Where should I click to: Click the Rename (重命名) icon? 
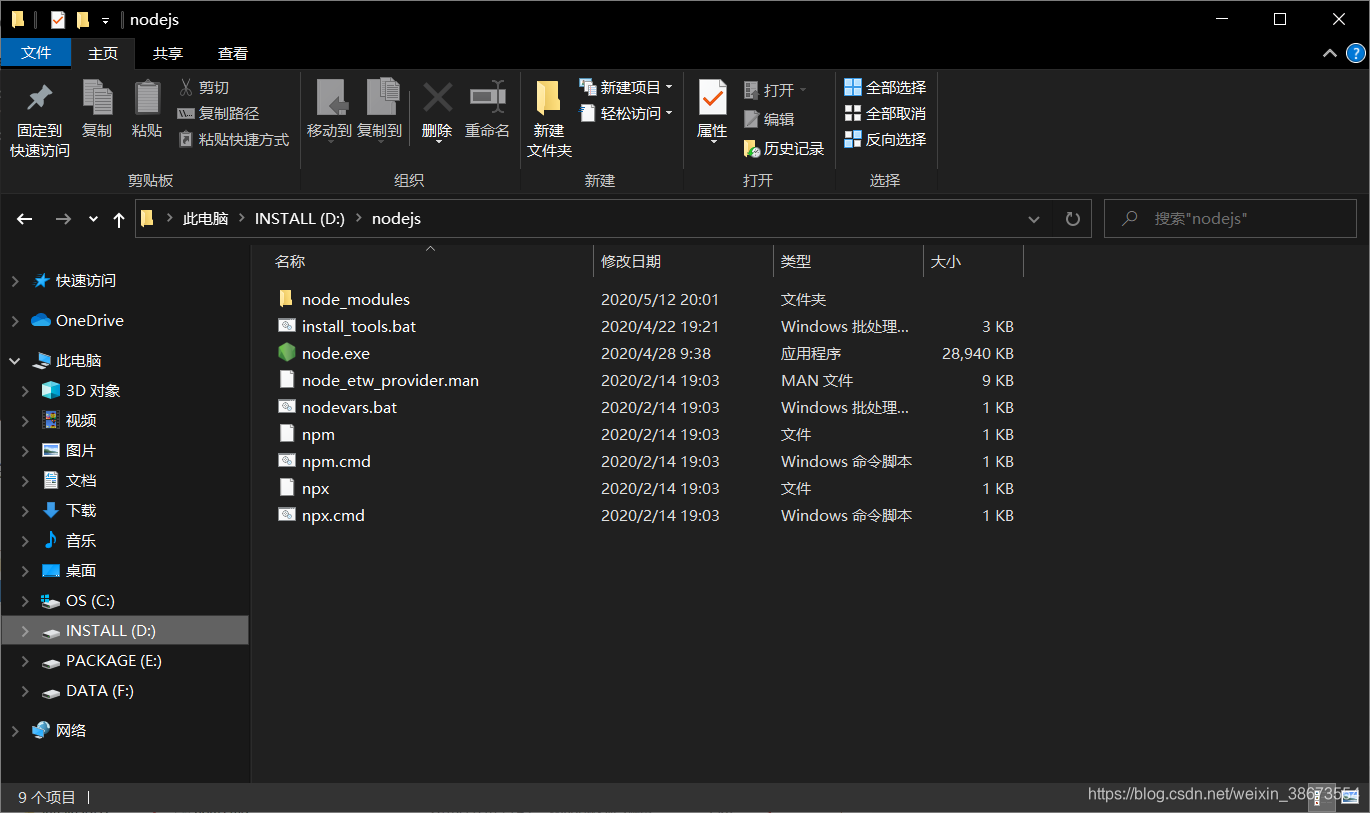coord(487,97)
